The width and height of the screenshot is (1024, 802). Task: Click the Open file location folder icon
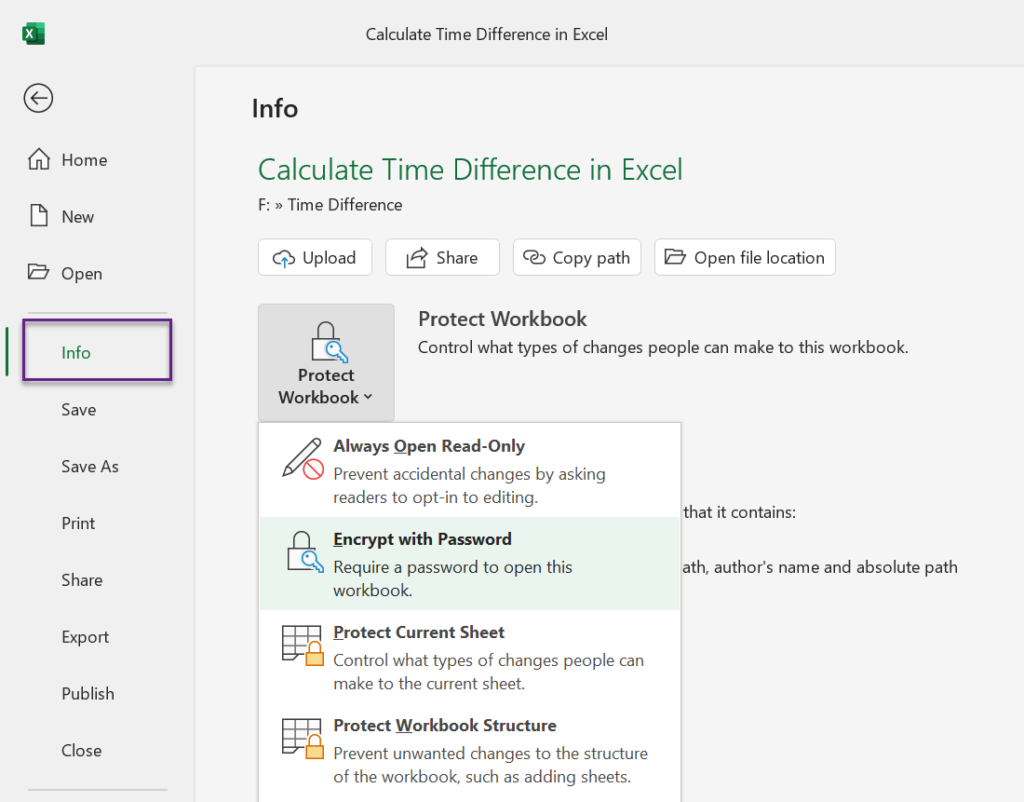click(674, 257)
